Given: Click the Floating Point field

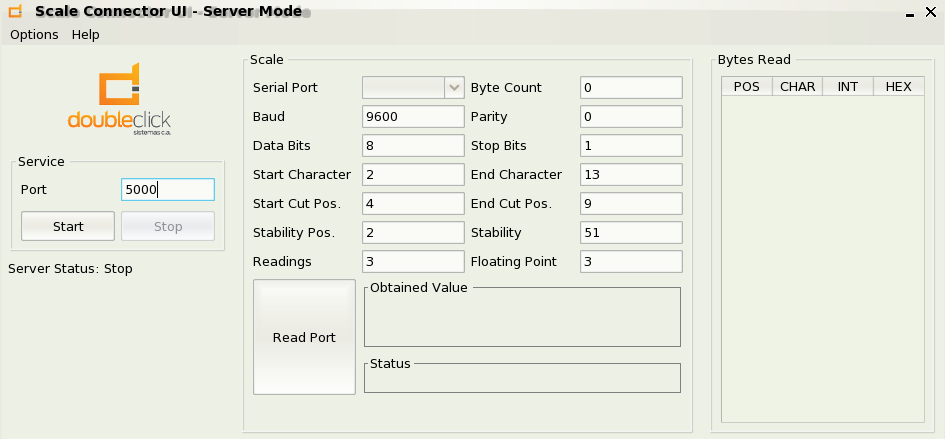Looking at the screenshot, I should point(630,262).
